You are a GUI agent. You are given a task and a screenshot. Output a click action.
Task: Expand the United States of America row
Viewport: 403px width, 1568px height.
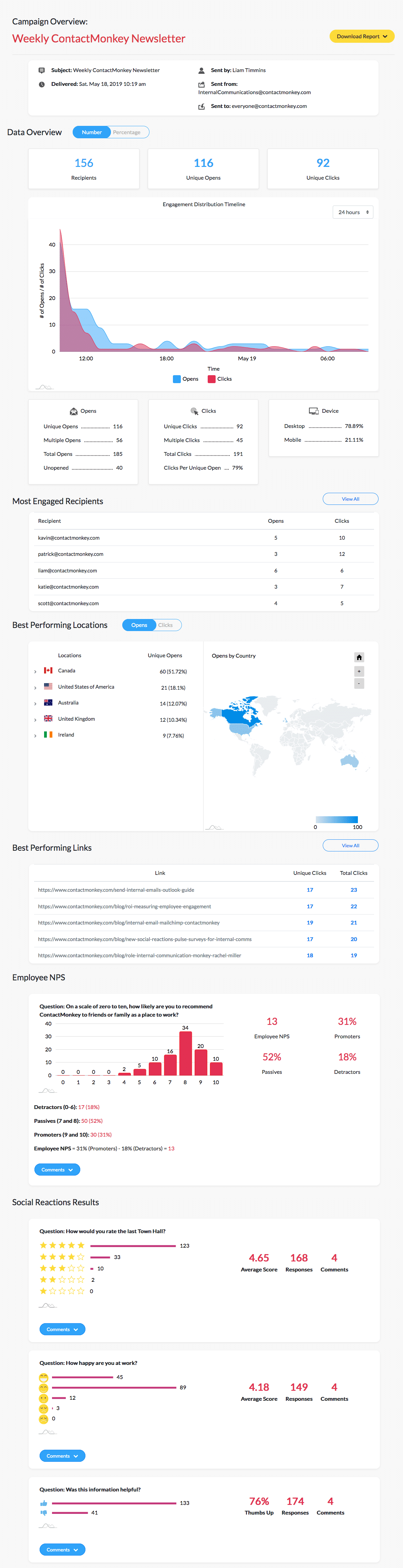[35, 688]
